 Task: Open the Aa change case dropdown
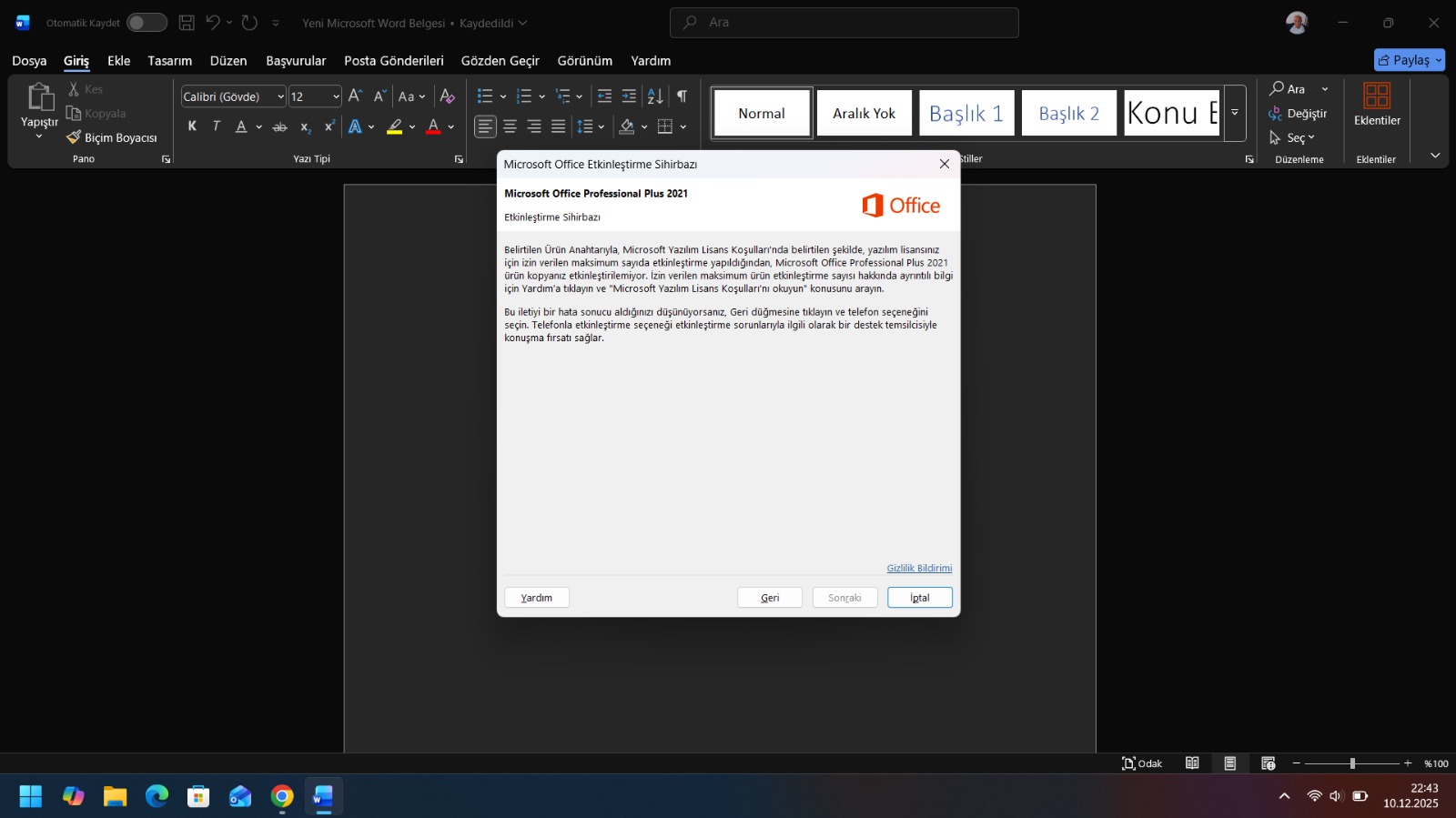point(411,96)
